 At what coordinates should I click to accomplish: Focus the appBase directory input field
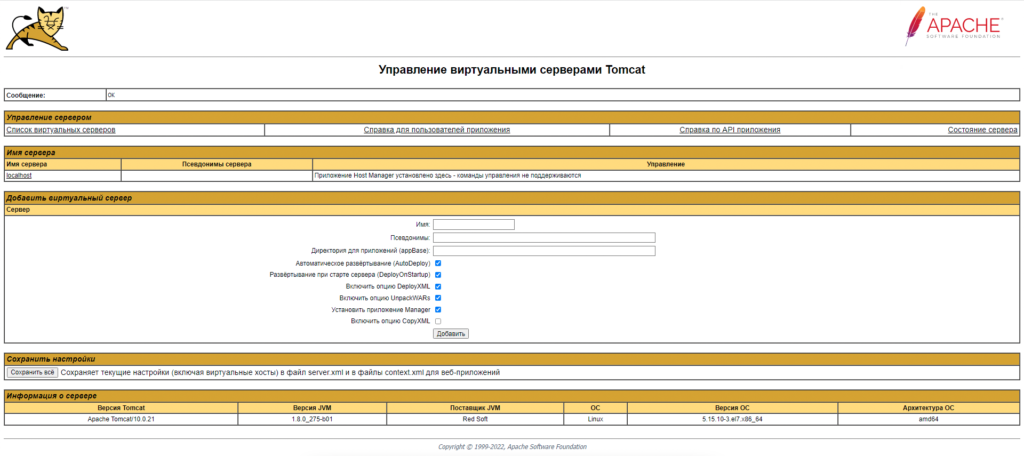544,251
